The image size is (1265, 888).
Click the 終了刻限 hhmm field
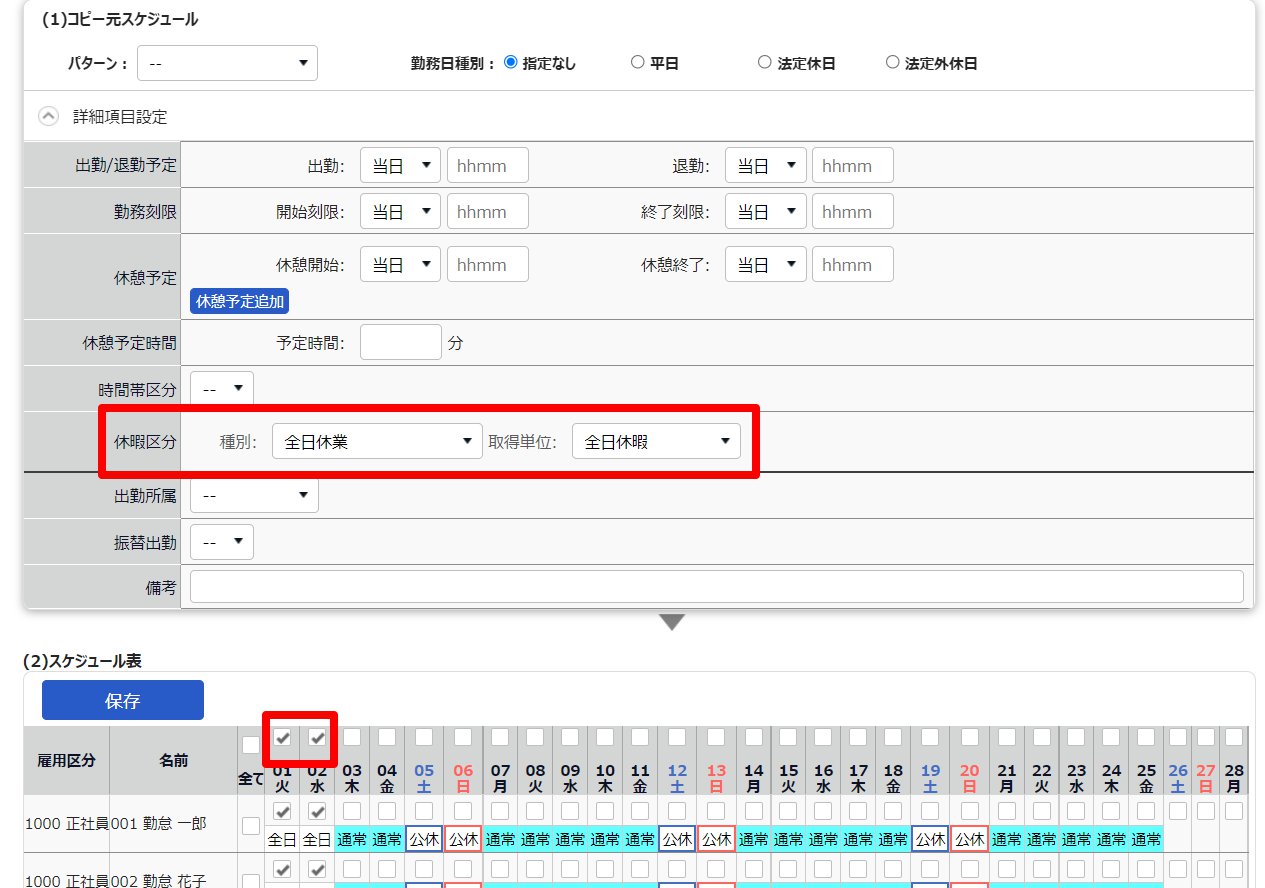pos(853,212)
